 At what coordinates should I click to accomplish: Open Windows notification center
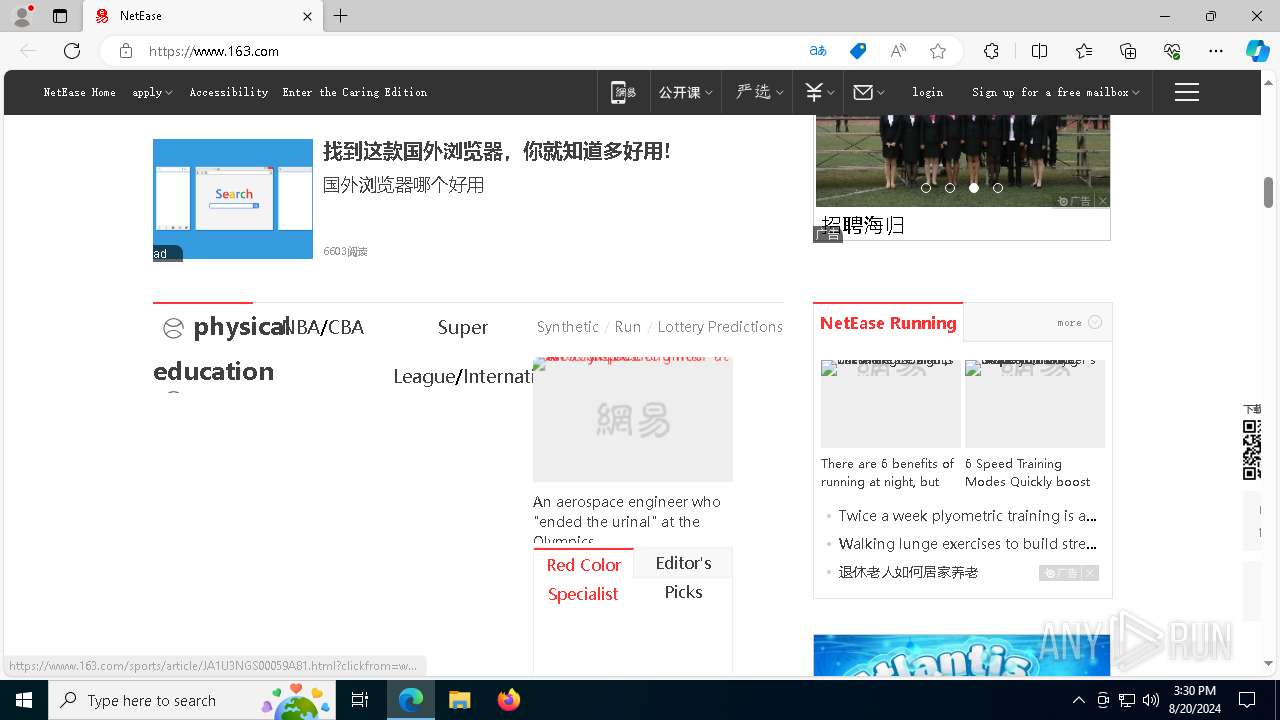pos(1247,700)
